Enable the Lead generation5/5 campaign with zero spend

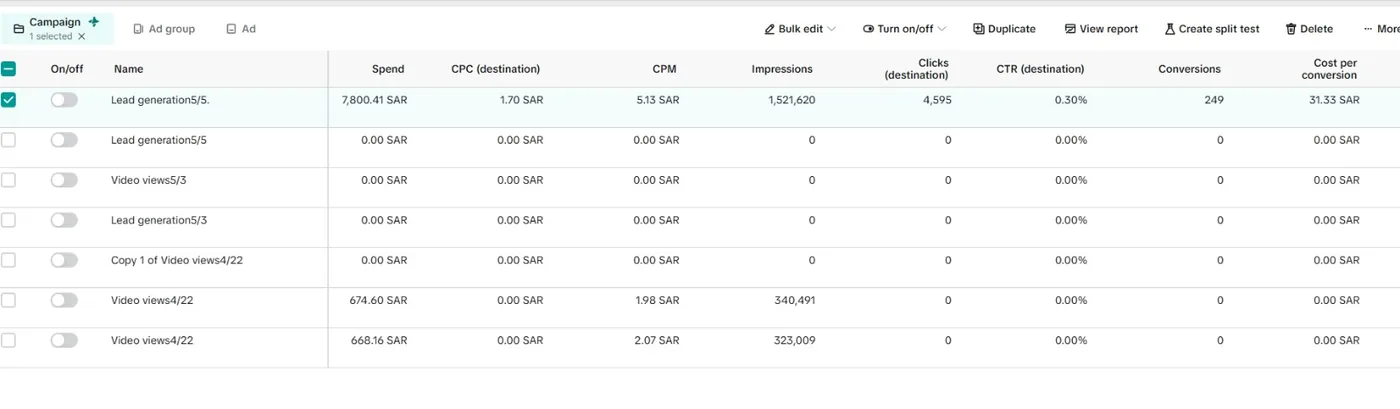point(64,140)
